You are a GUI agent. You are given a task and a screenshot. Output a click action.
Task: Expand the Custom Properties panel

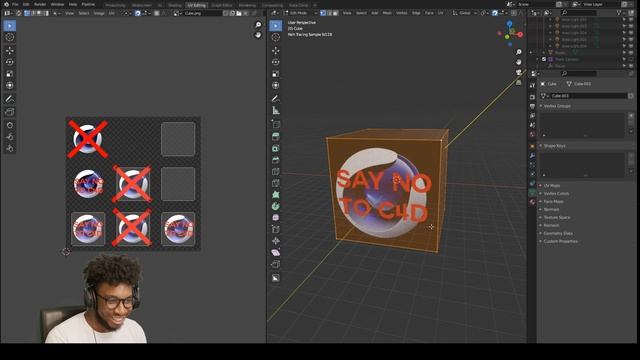[560, 241]
